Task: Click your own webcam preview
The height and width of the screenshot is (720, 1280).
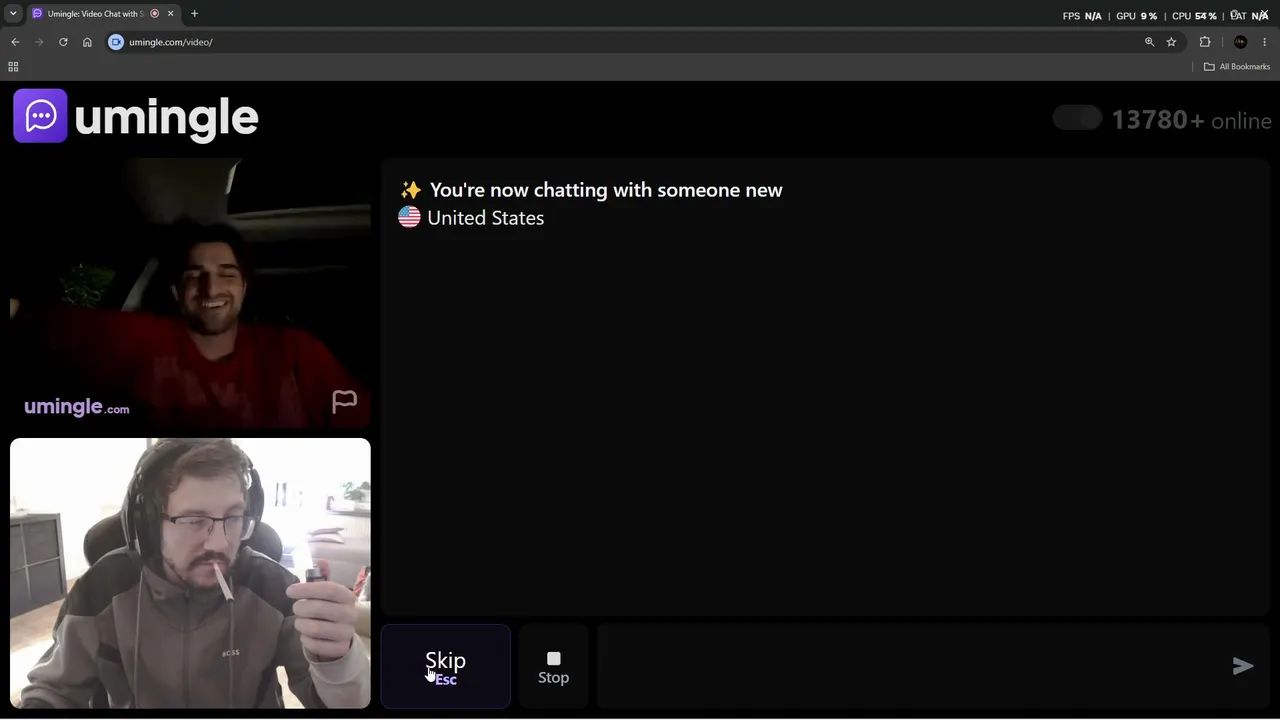Action: click(190, 573)
